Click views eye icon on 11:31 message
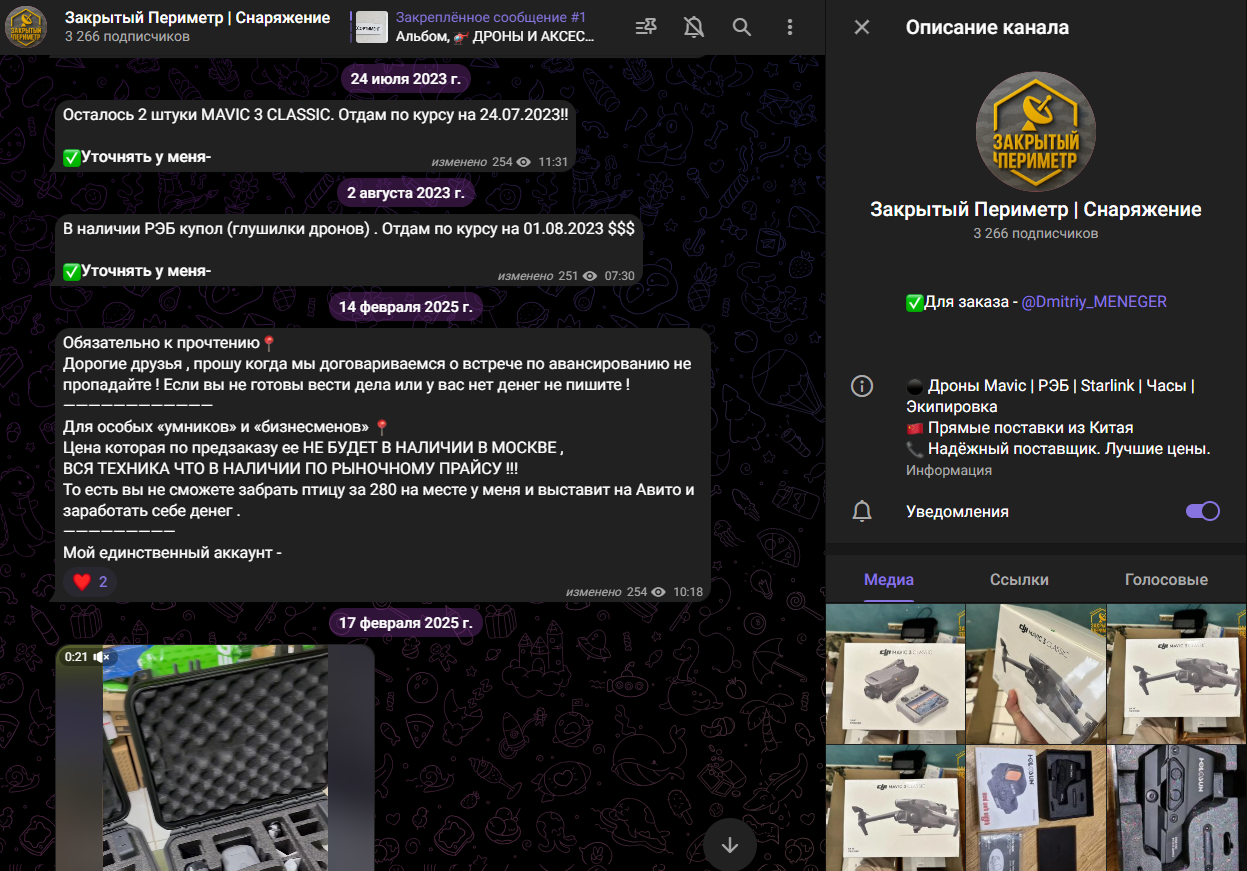Viewport: 1247px width, 871px height. (x=523, y=162)
